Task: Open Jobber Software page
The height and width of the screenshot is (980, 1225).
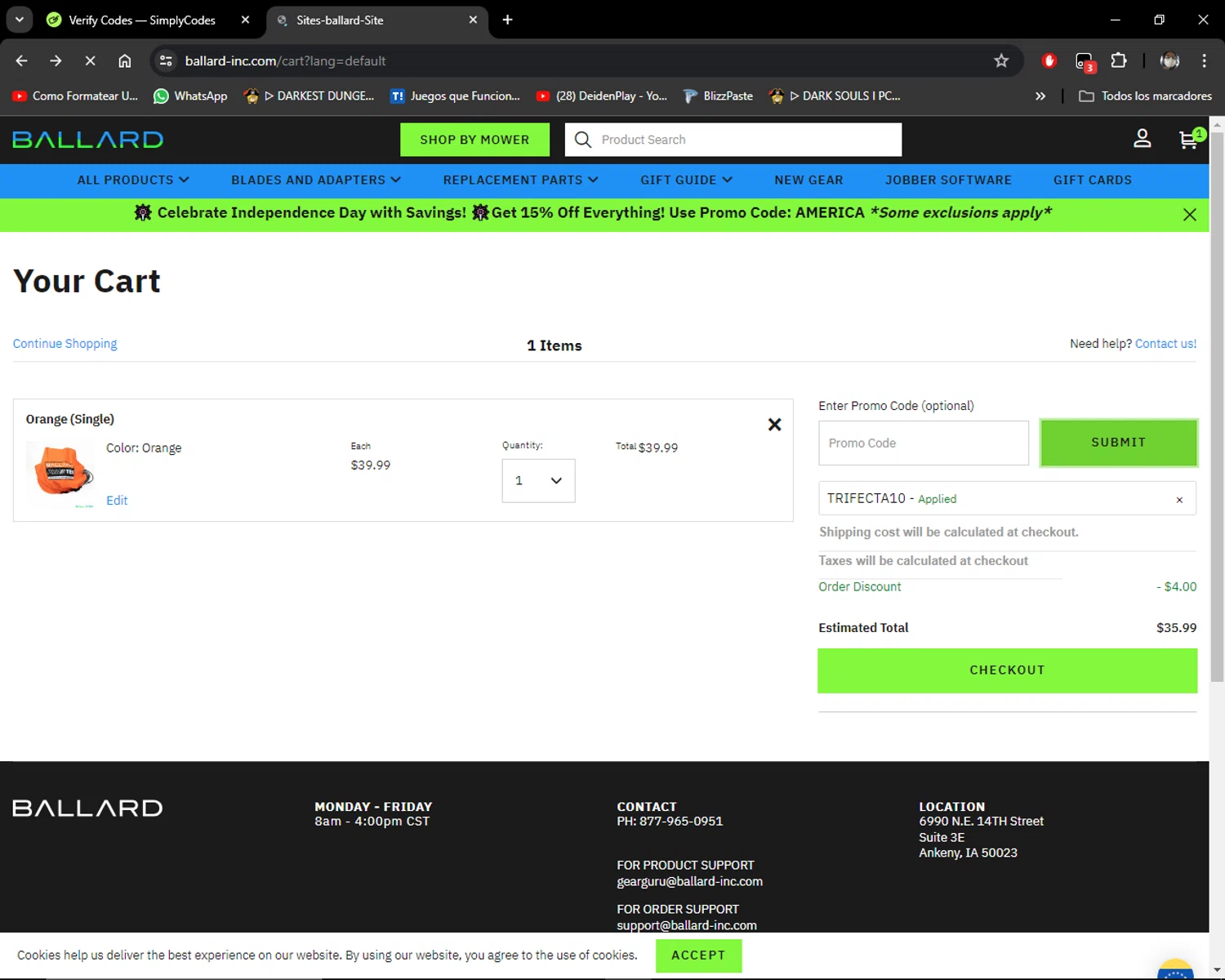Action: point(948,180)
